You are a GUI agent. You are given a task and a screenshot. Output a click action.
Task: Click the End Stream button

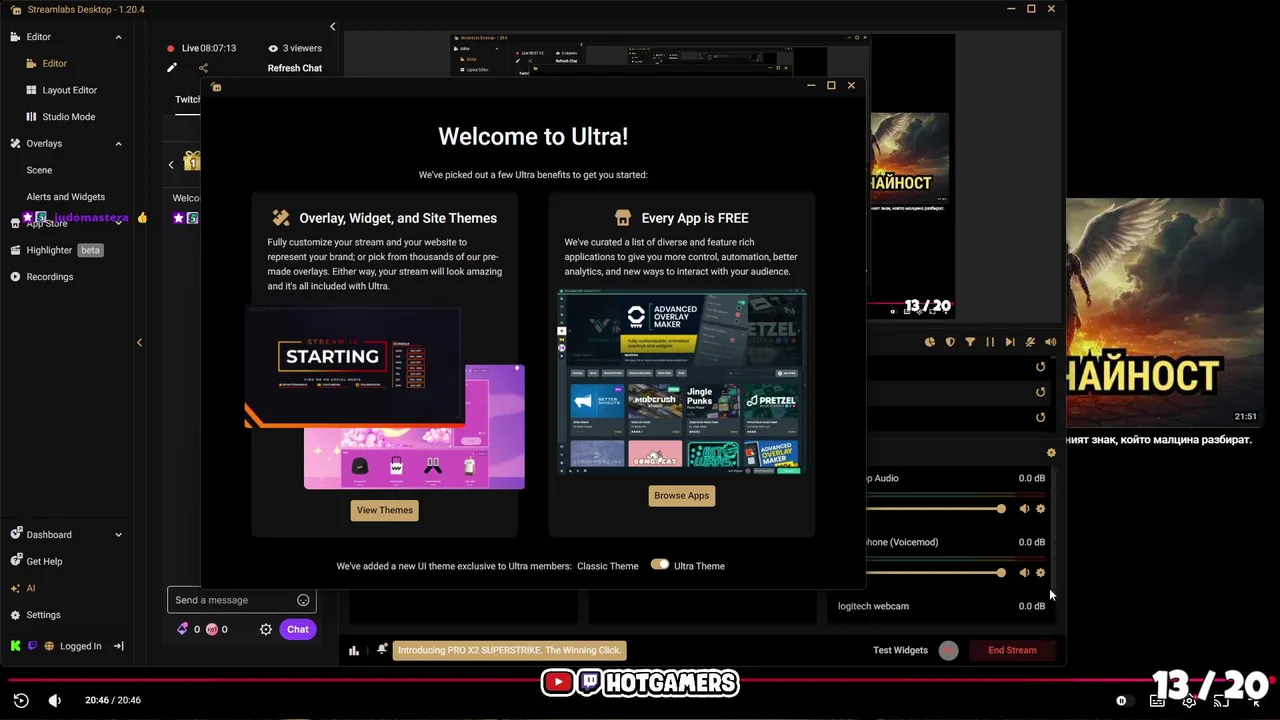[x=1012, y=650]
